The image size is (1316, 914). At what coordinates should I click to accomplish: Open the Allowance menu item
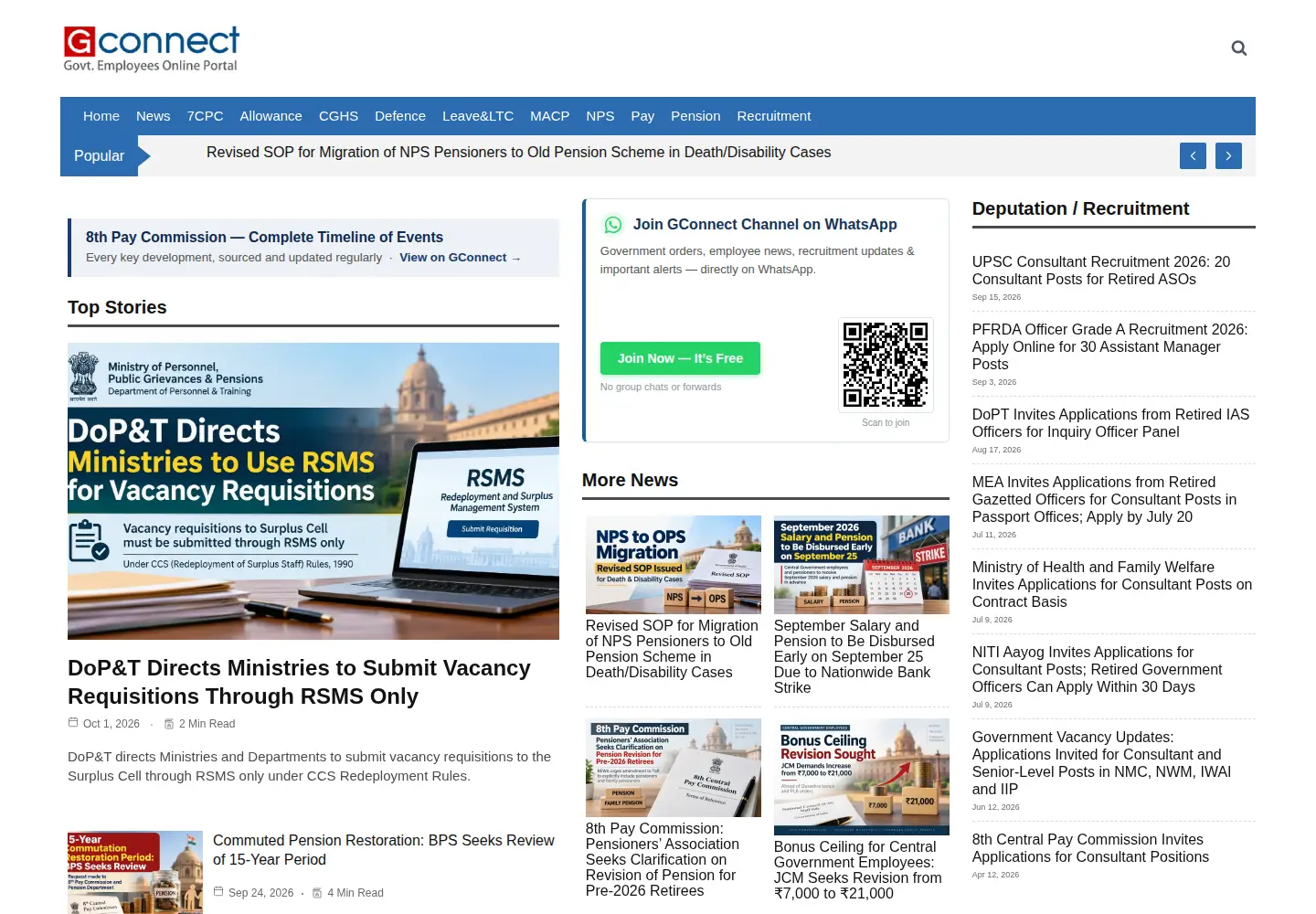271,116
